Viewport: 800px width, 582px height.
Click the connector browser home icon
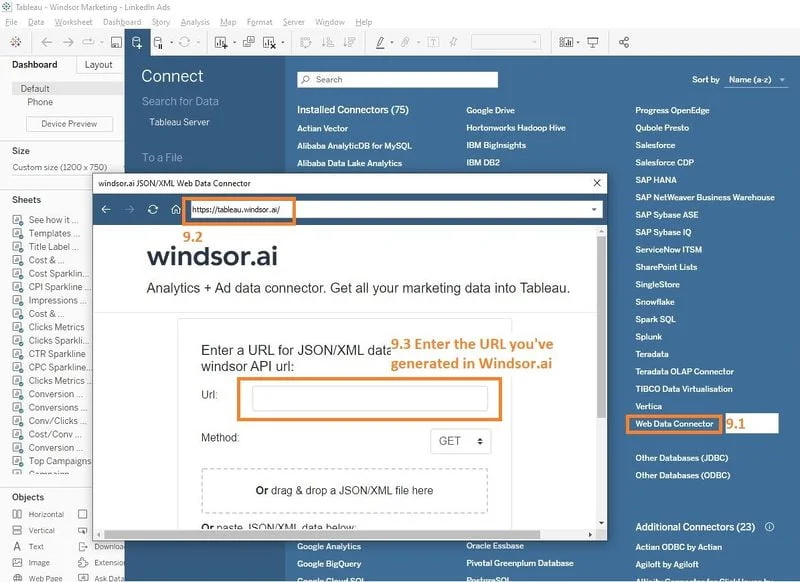(x=176, y=209)
